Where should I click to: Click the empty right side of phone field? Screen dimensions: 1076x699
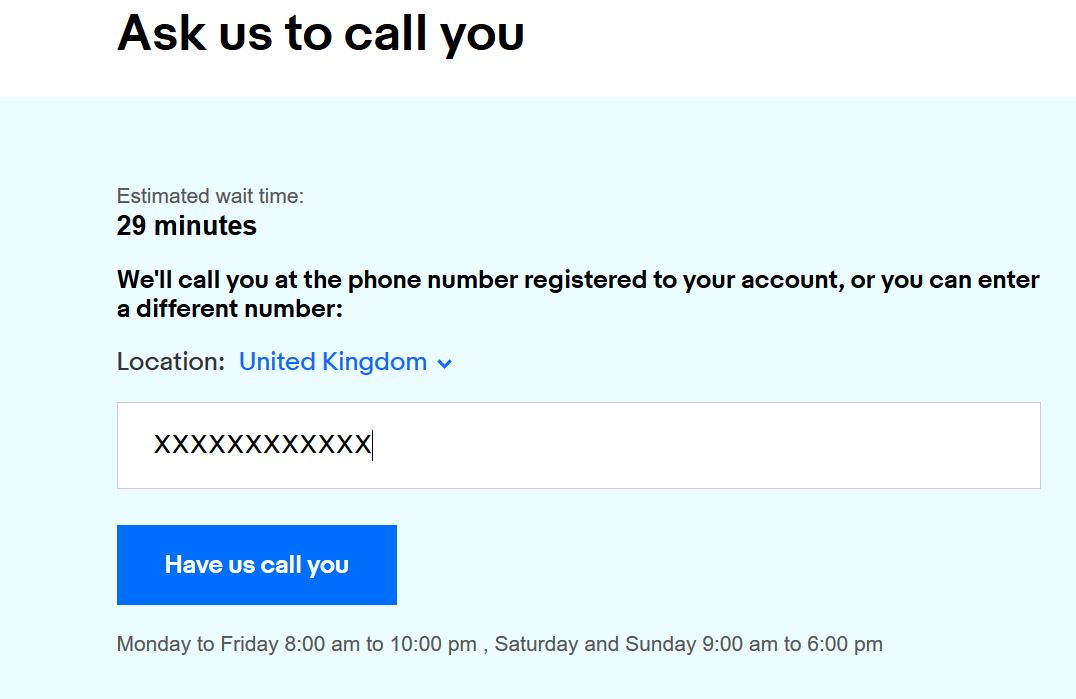pos(800,446)
